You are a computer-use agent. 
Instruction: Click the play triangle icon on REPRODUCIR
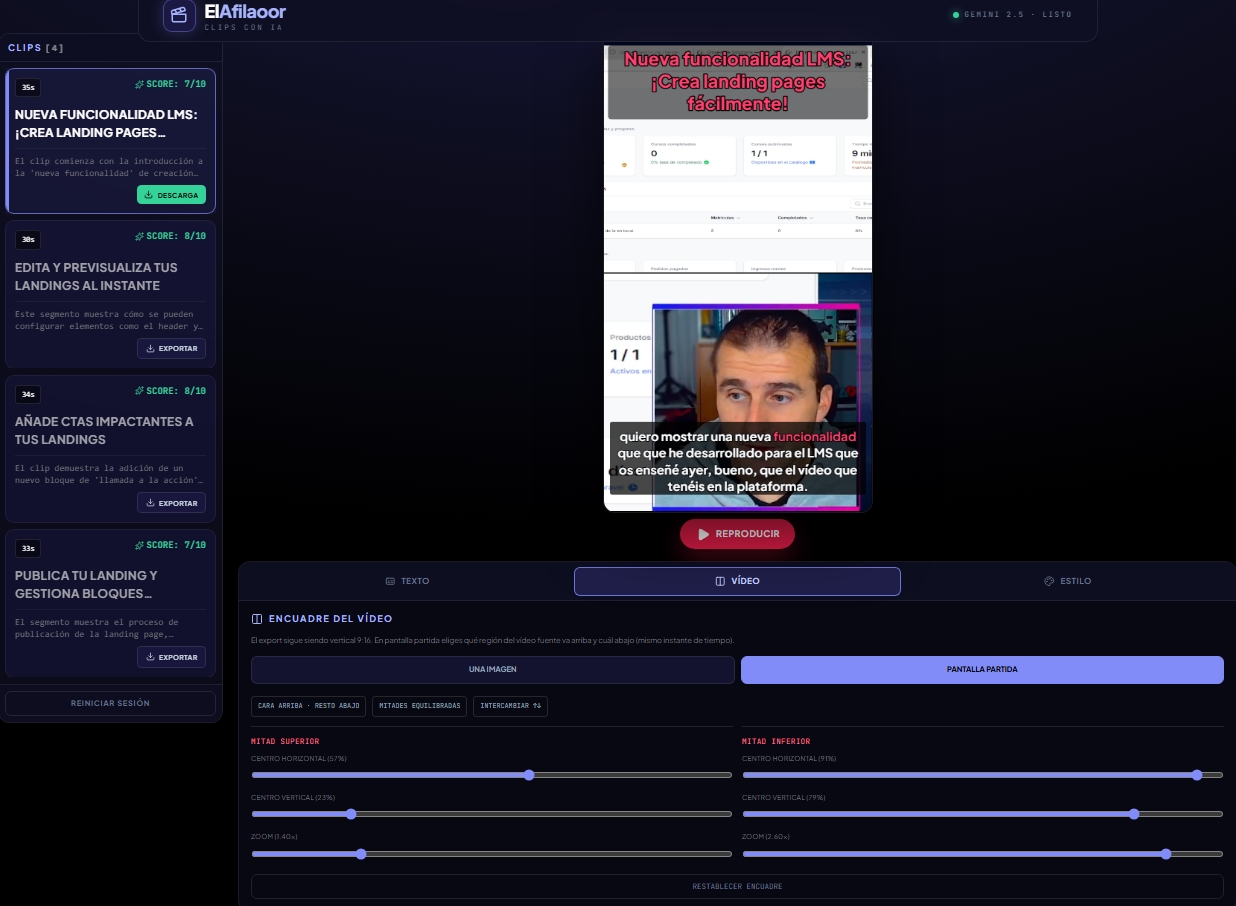coord(703,534)
